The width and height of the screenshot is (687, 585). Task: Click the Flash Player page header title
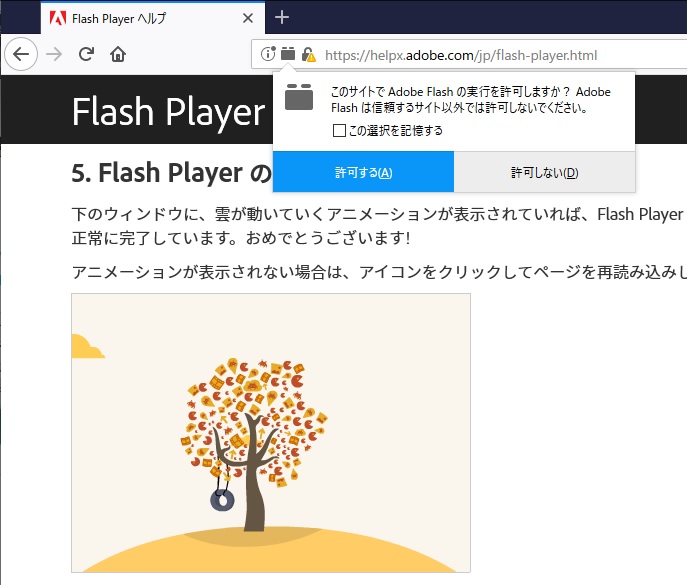click(167, 112)
